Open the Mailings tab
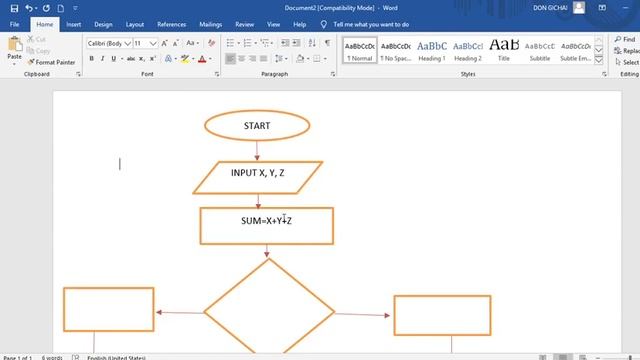Viewport: 640px width, 360px height. coord(211,24)
